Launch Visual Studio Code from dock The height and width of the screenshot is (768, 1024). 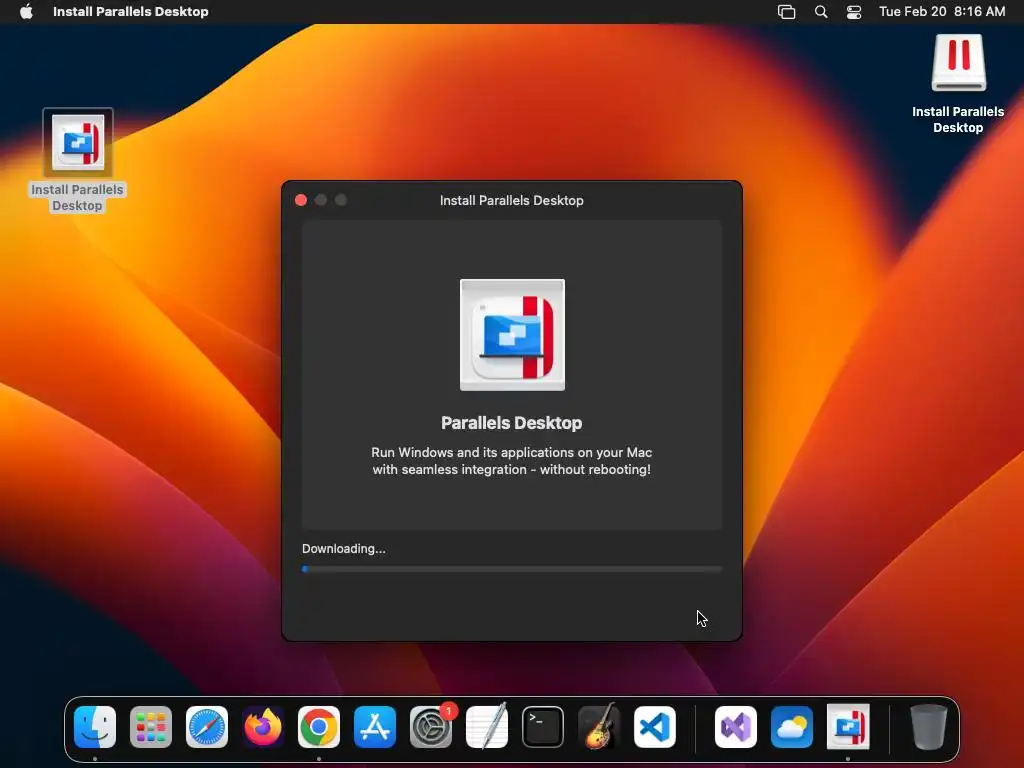(655, 727)
